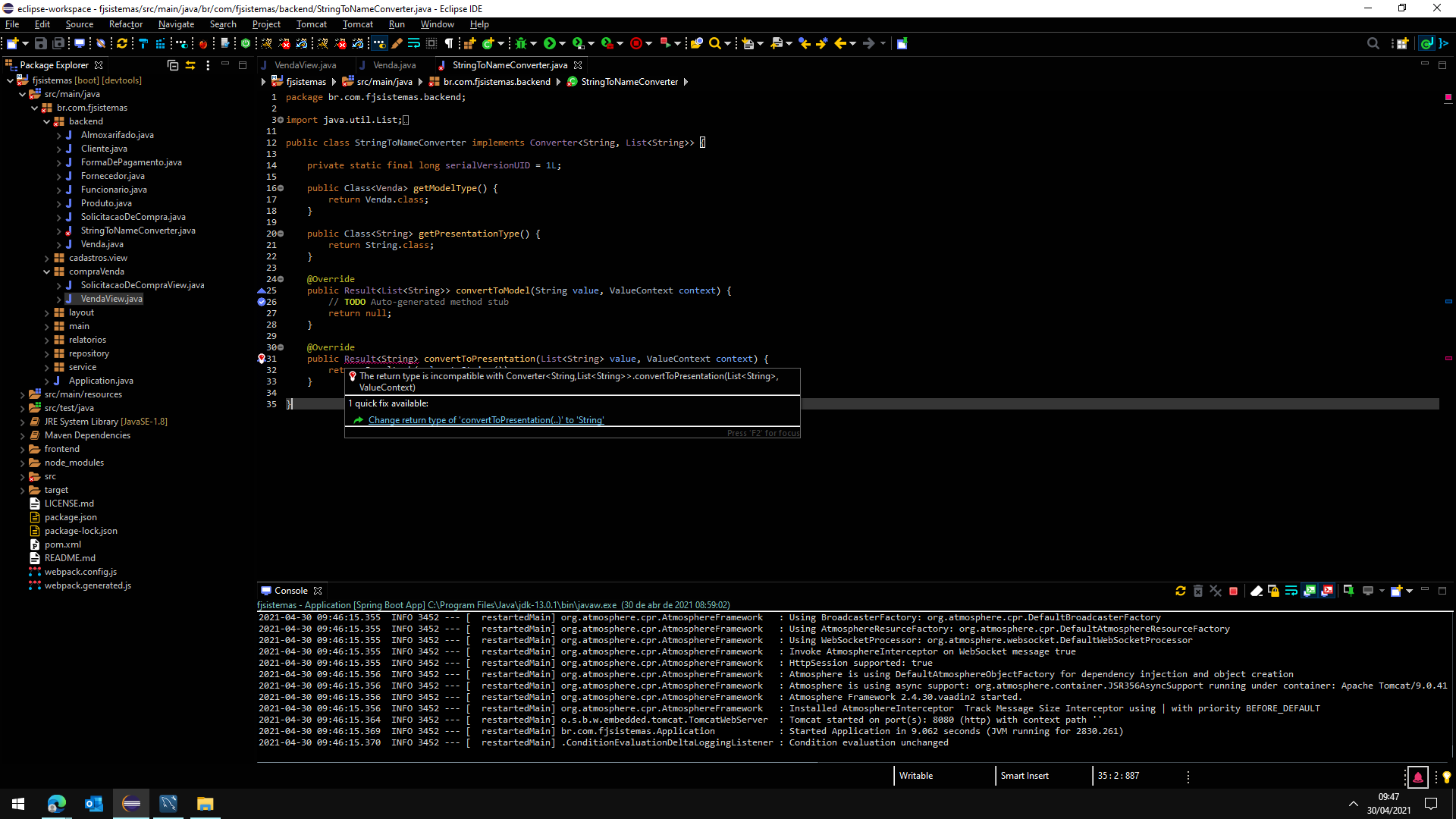The image size is (1456, 819).
Task: Expand the relatorios package
Action: click(x=46, y=340)
